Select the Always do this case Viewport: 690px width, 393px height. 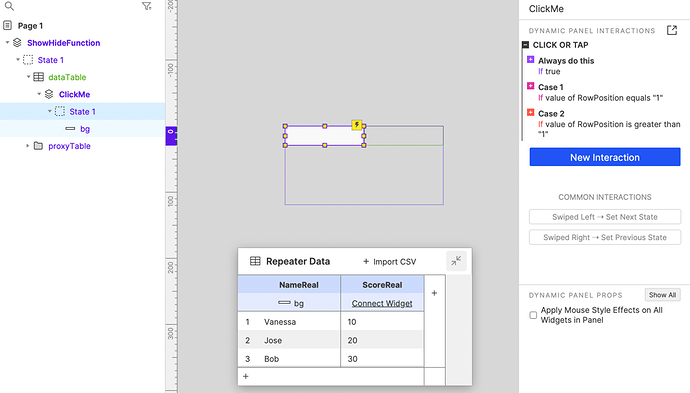(566, 61)
